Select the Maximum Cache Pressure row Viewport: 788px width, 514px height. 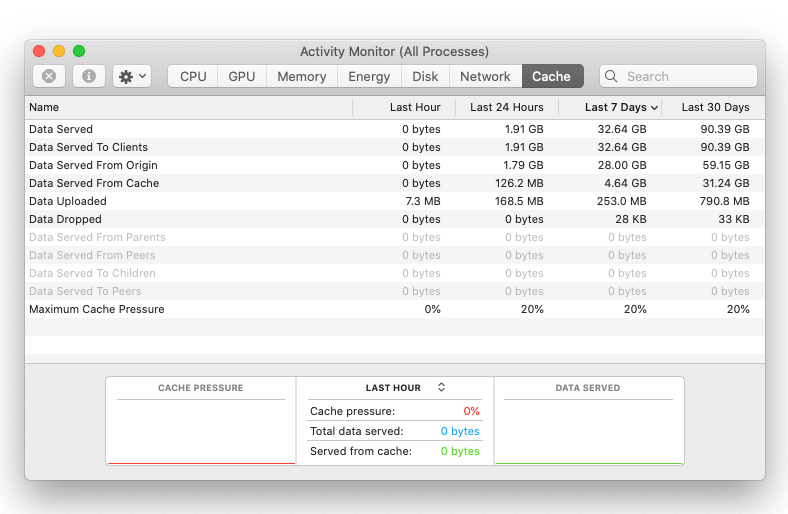[395, 310]
